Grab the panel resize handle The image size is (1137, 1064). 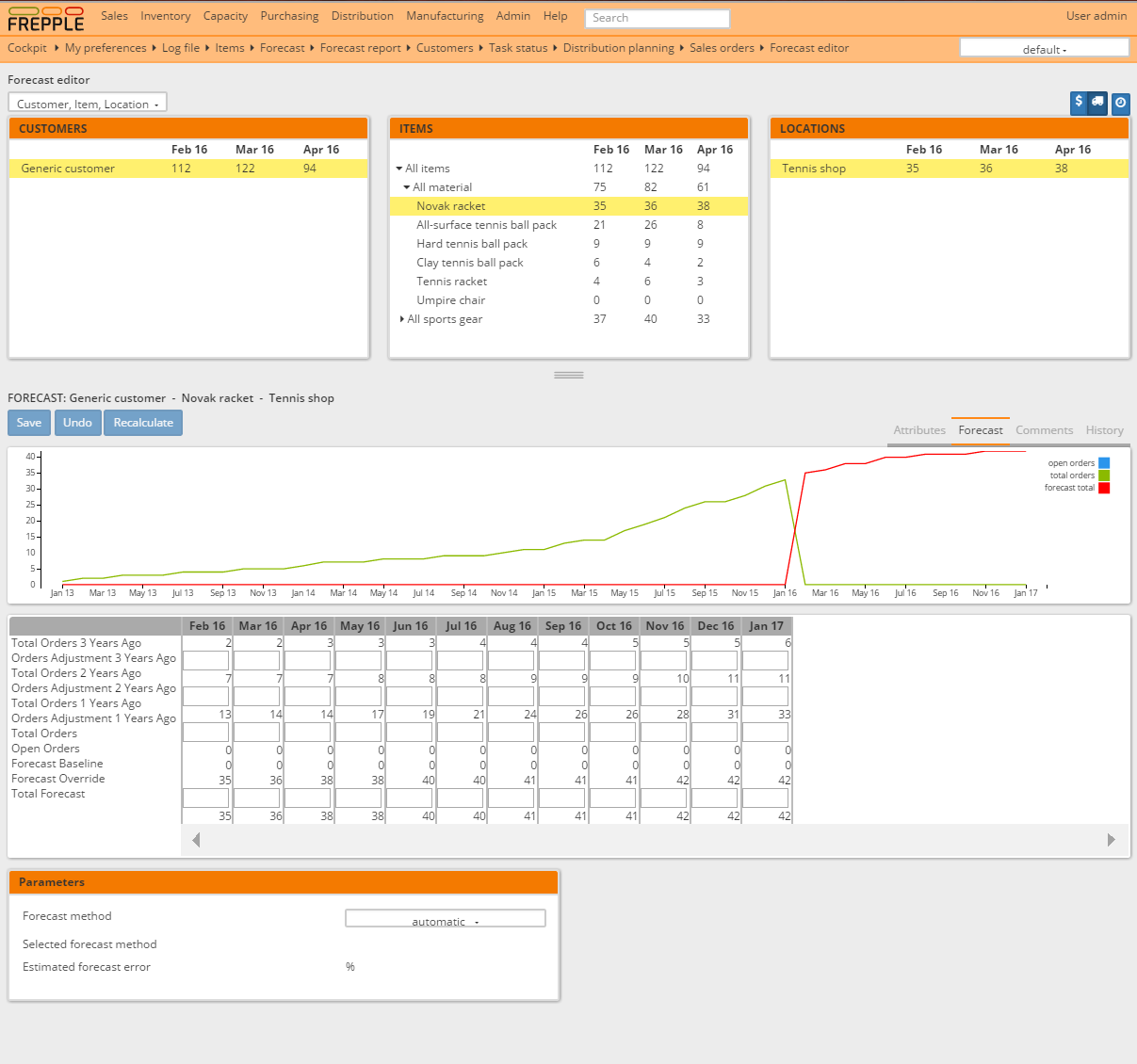[x=568, y=375]
